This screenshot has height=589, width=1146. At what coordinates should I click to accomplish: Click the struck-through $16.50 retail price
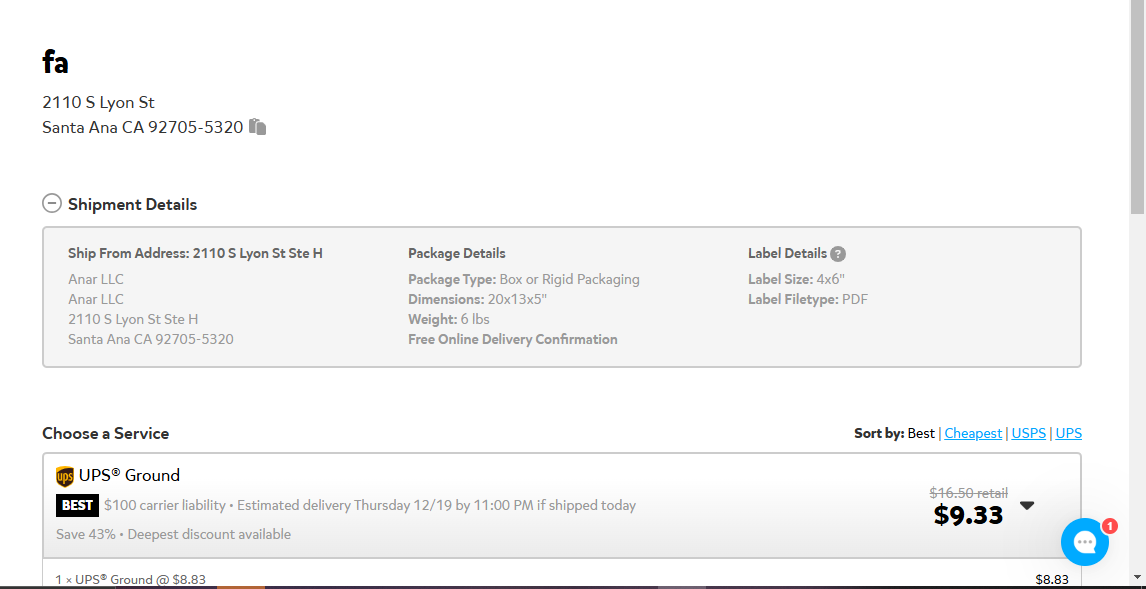click(968, 493)
